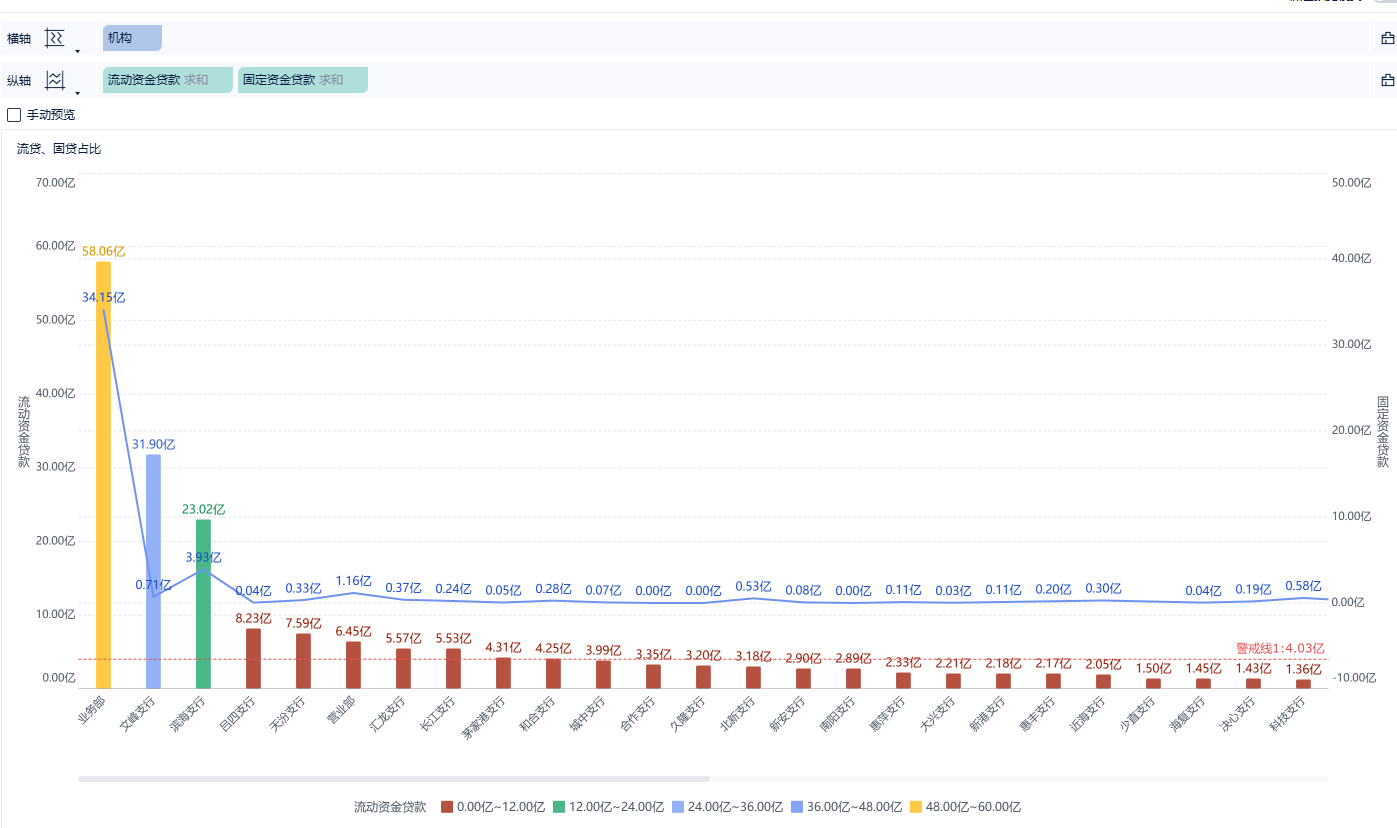The width and height of the screenshot is (1397, 828).
Task: Click the chart title 流贷、固贷占比
Action: [59, 149]
